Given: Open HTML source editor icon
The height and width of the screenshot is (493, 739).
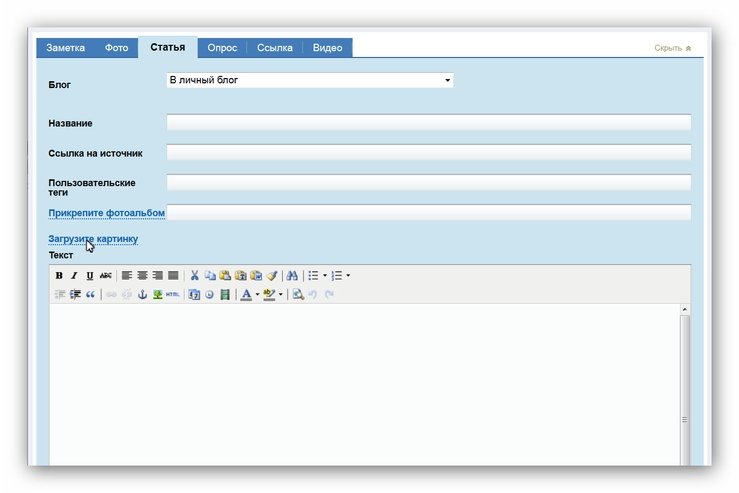Looking at the screenshot, I should pyautogui.click(x=173, y=295).
